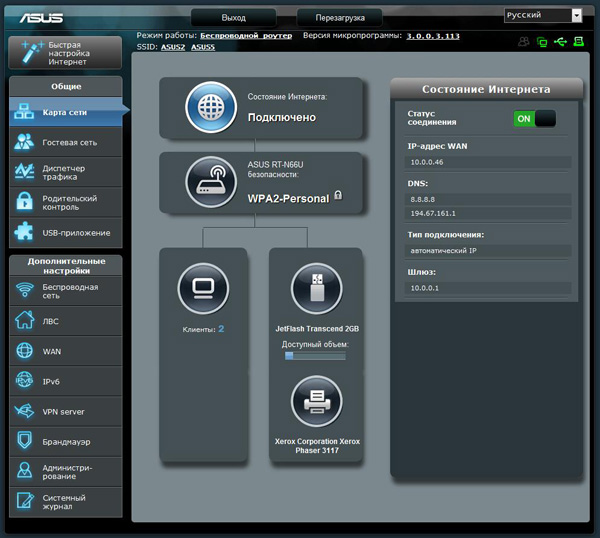Click the Шлюз field showing 10.0.0.1
This screenshot has height=538, width=600.
pyautogui.click(x=488, y=288)
